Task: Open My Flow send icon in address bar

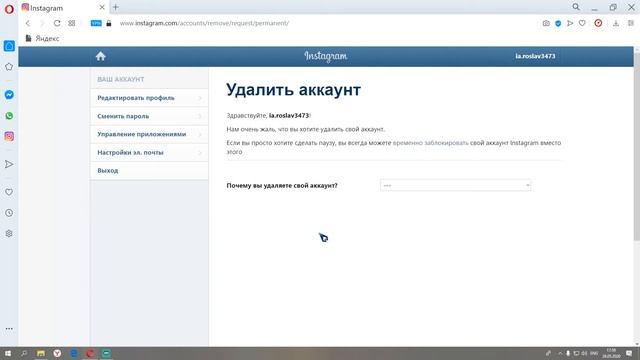Action: (570, 23)
